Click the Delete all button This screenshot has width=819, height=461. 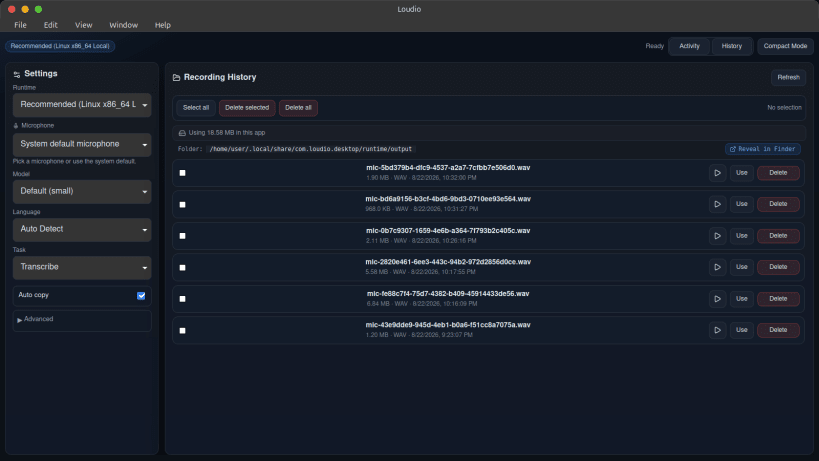click(298, 108)
